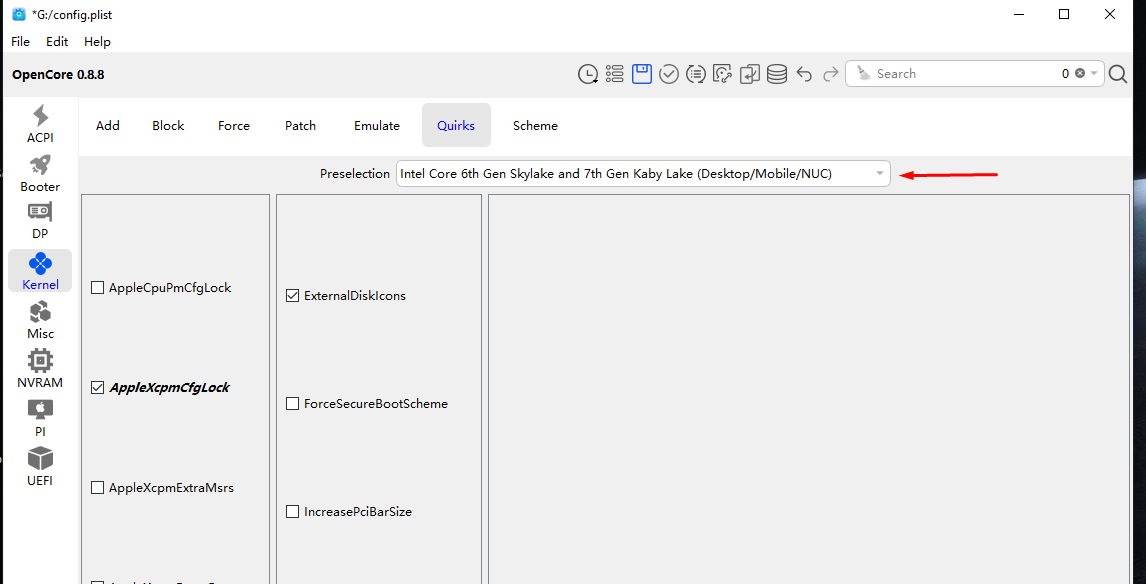
Task: Click the generate/edit tool icon with the pen
Action: [x=723, y=74]
